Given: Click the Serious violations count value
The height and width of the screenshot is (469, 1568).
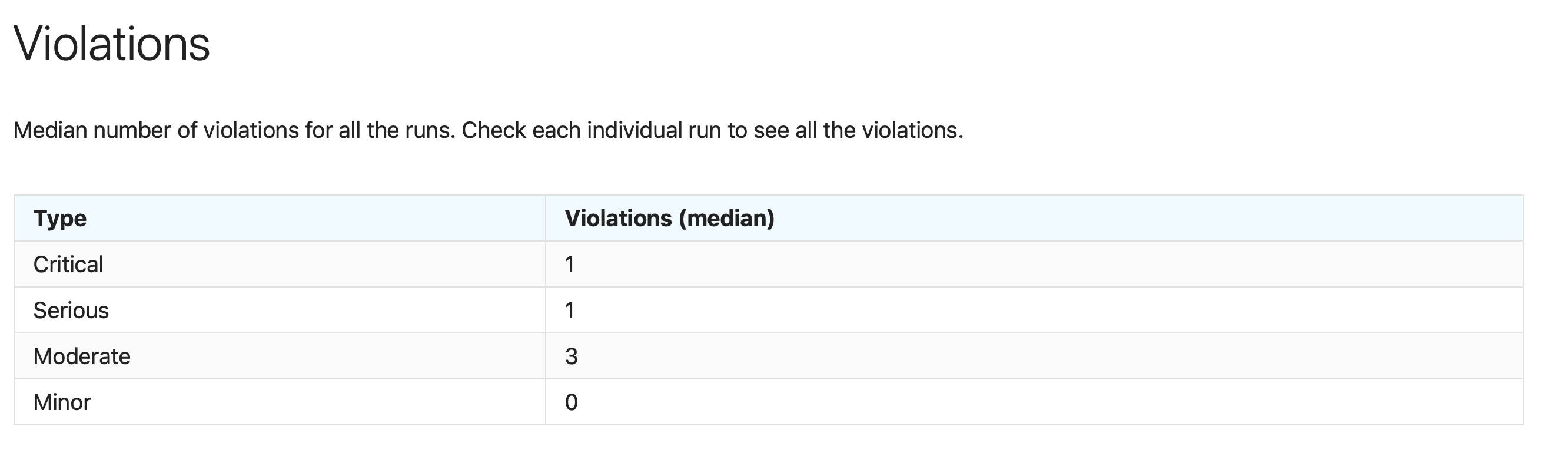Looking at the screenshot, I should point(570,311).
